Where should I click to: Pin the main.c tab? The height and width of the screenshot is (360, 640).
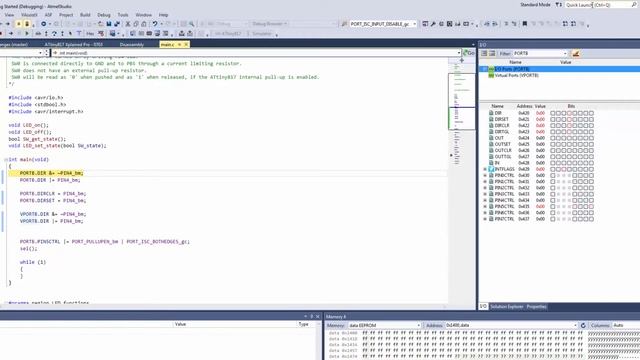[179, 44]
